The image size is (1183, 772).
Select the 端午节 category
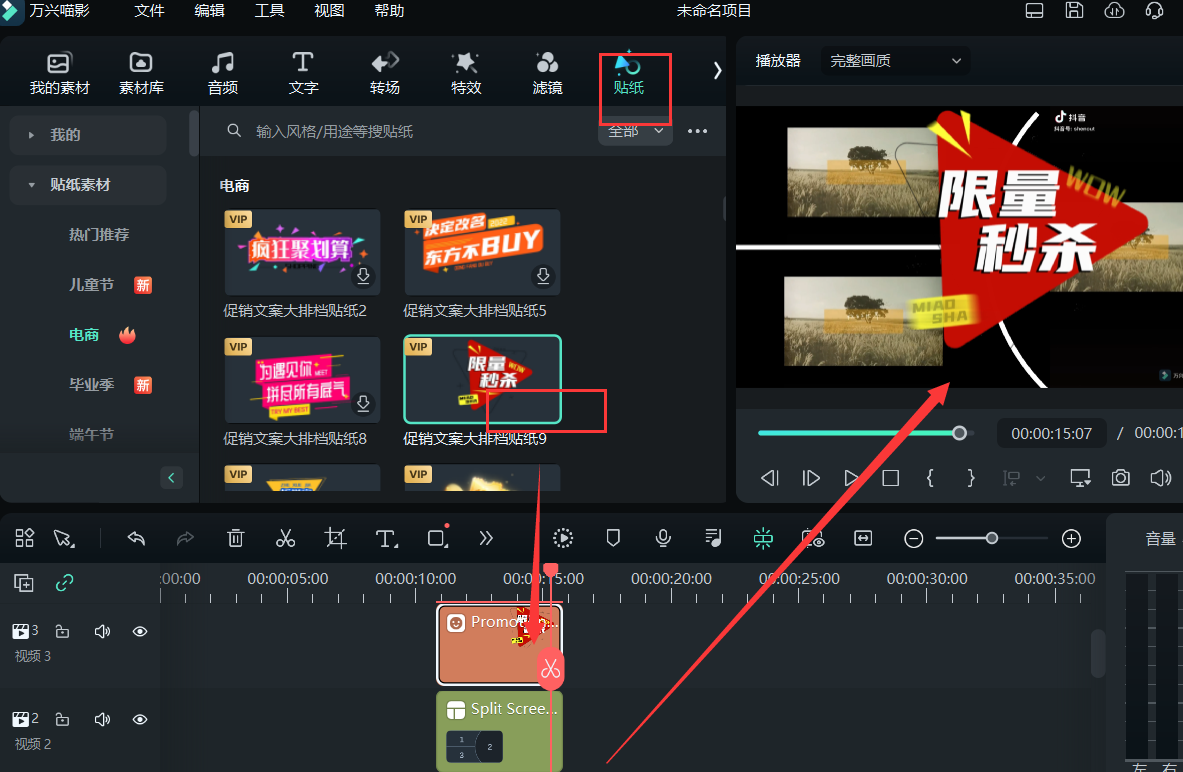point(91,435)
